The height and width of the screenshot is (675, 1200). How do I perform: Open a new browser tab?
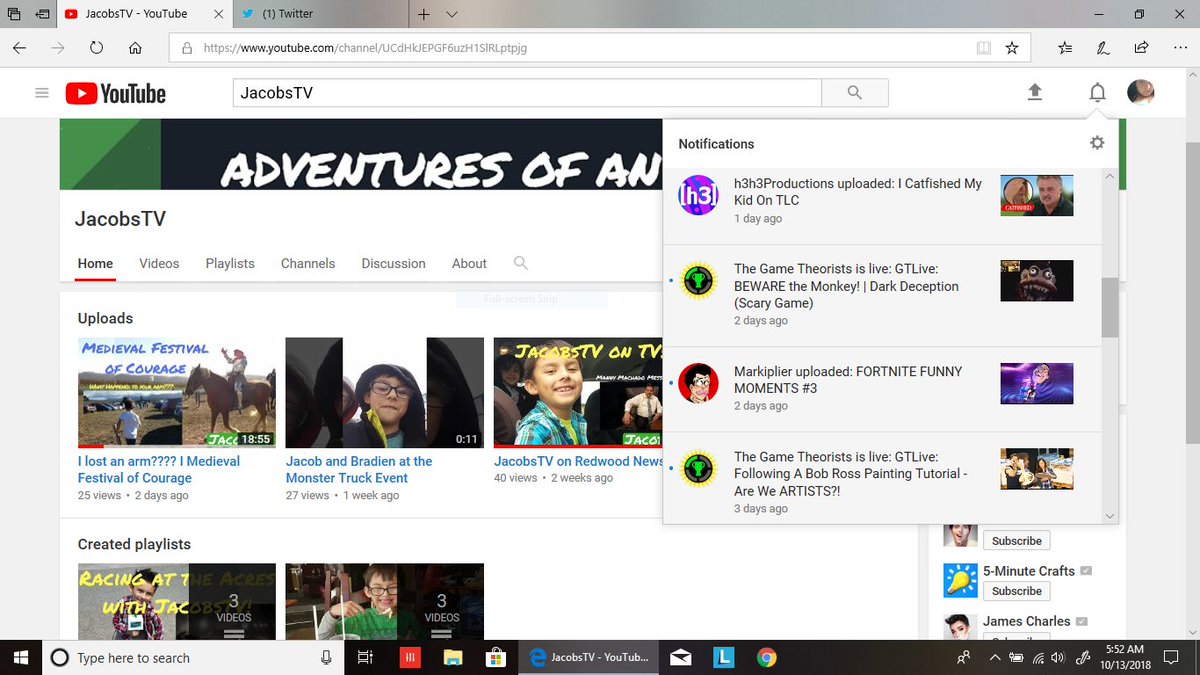[x=424, y=14]
